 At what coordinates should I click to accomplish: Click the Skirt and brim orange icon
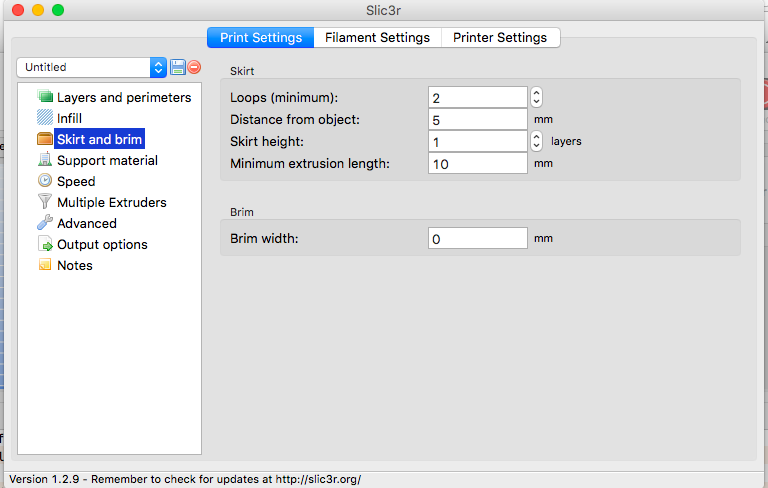click(x=45, y=139)
